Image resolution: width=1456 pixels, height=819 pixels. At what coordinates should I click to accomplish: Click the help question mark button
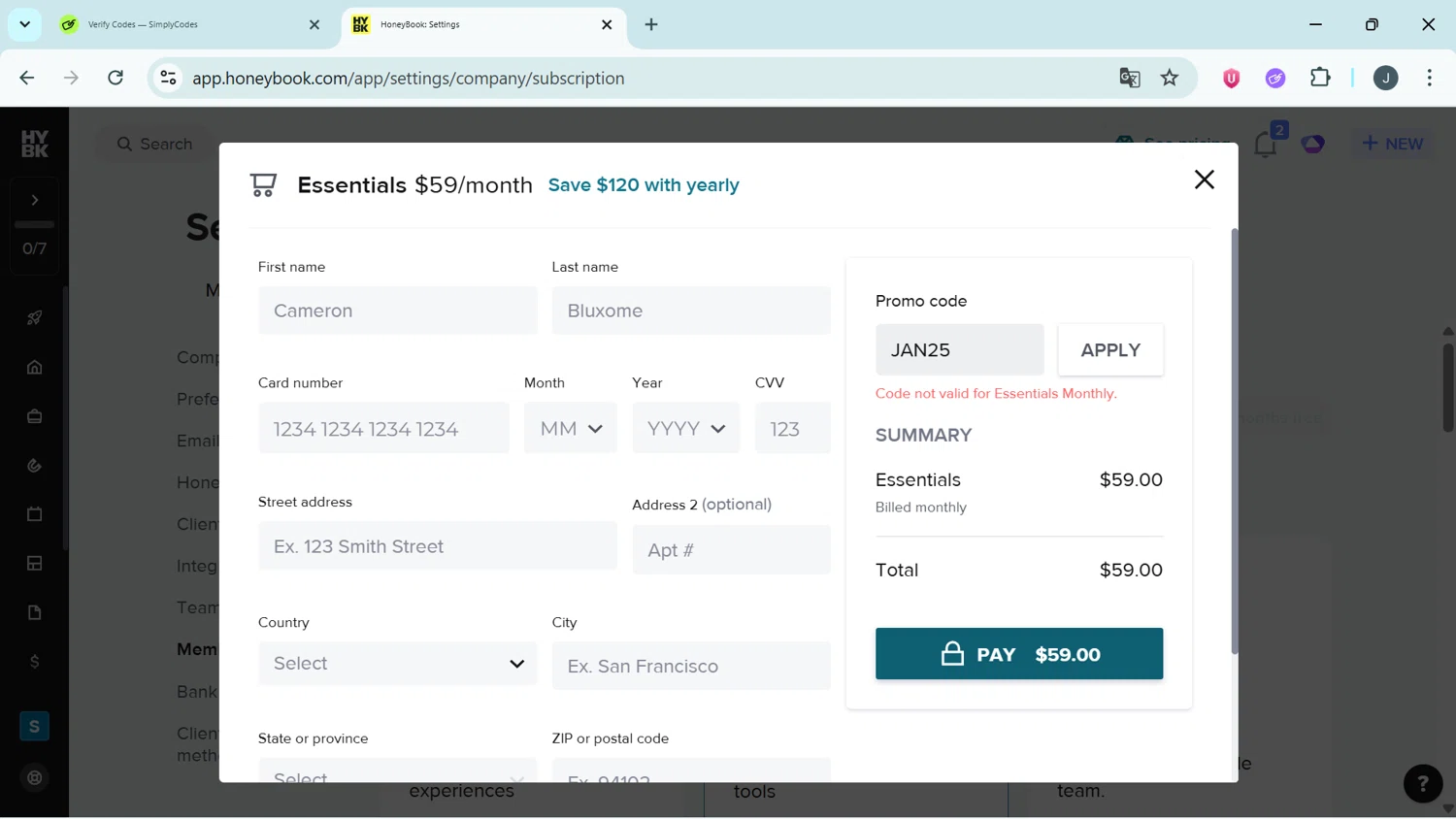(x=1423, y=784)
